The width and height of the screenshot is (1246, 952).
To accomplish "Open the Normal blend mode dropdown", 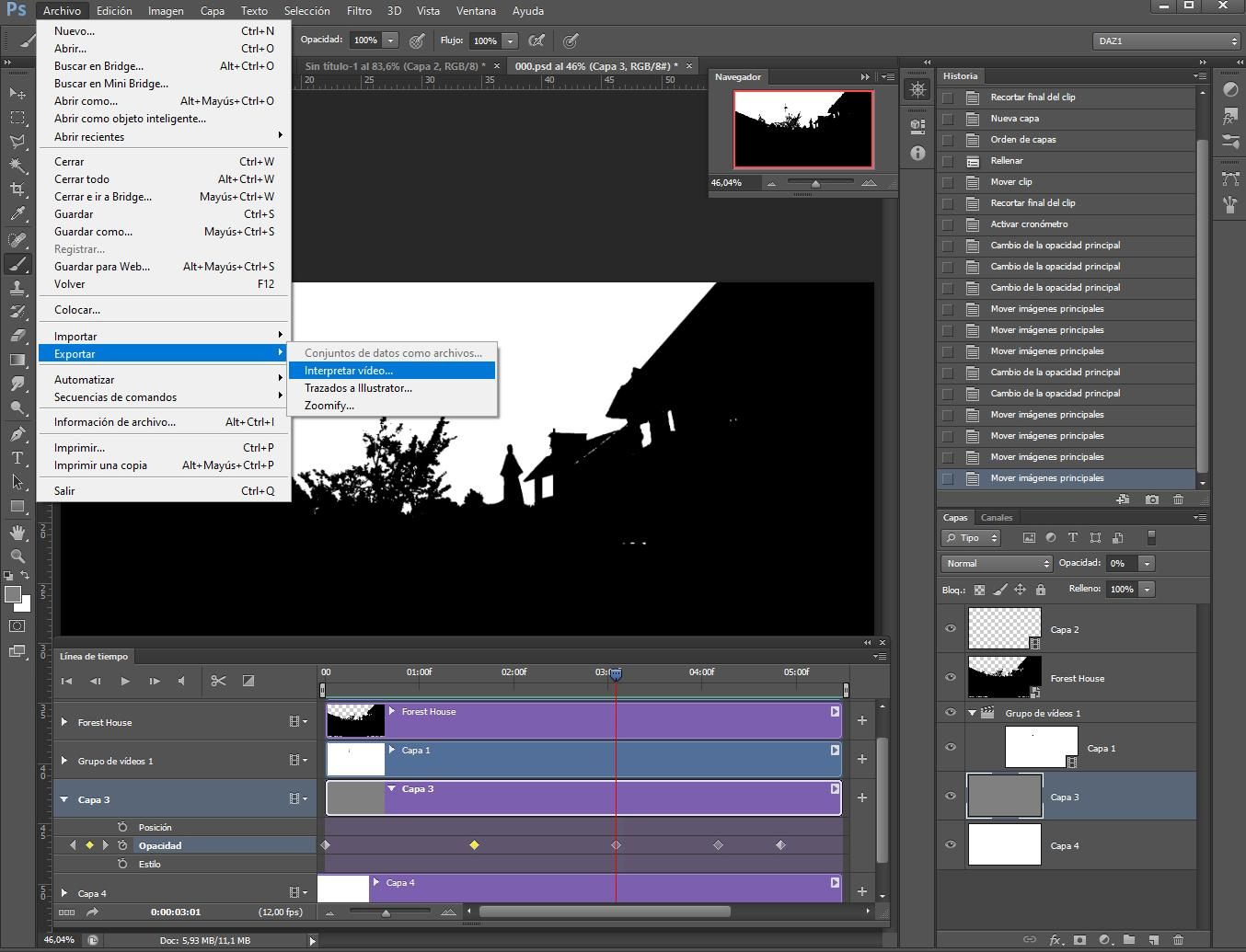I will (x=996, y=563).
